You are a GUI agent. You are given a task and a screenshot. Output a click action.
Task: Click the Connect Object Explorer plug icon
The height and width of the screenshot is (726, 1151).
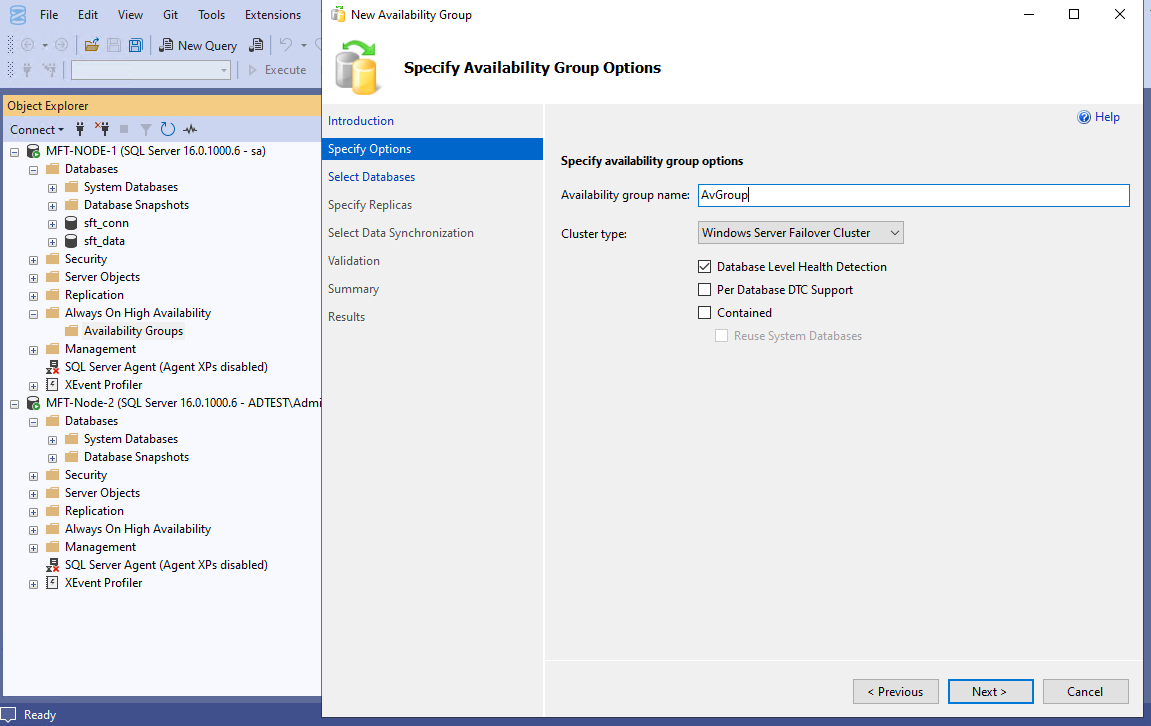(x=80, y=129)
